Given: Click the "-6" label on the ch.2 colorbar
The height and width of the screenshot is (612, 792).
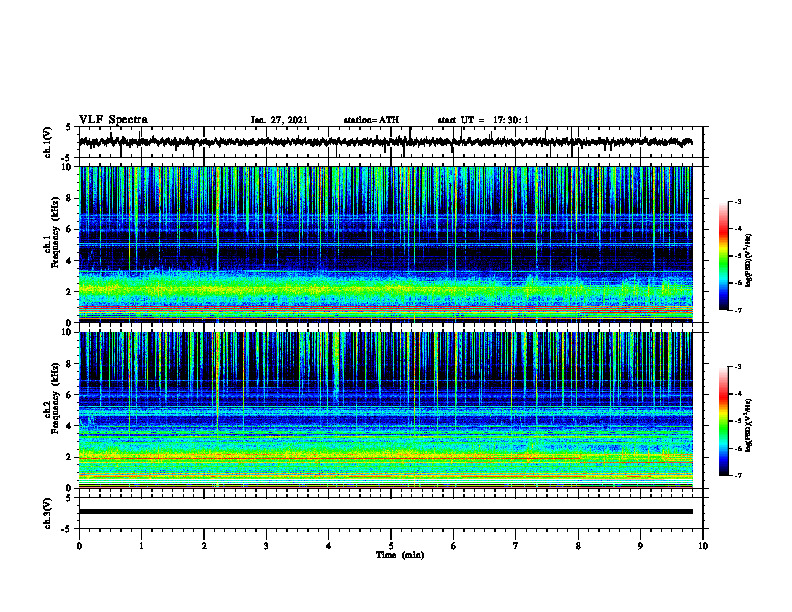Looking at the screenshot, I should [738, 448].
